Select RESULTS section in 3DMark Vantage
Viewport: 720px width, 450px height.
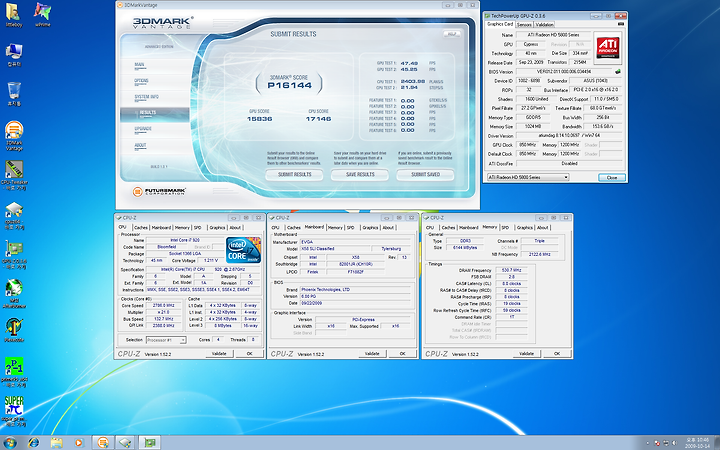coord(154,113)
